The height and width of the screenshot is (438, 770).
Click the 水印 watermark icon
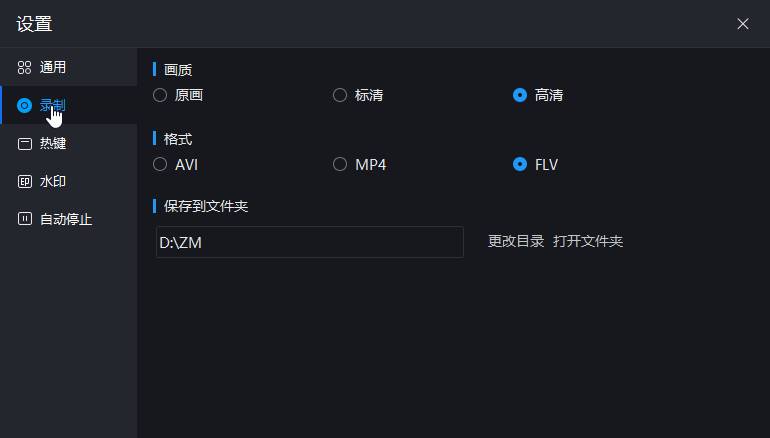point(25,181)
